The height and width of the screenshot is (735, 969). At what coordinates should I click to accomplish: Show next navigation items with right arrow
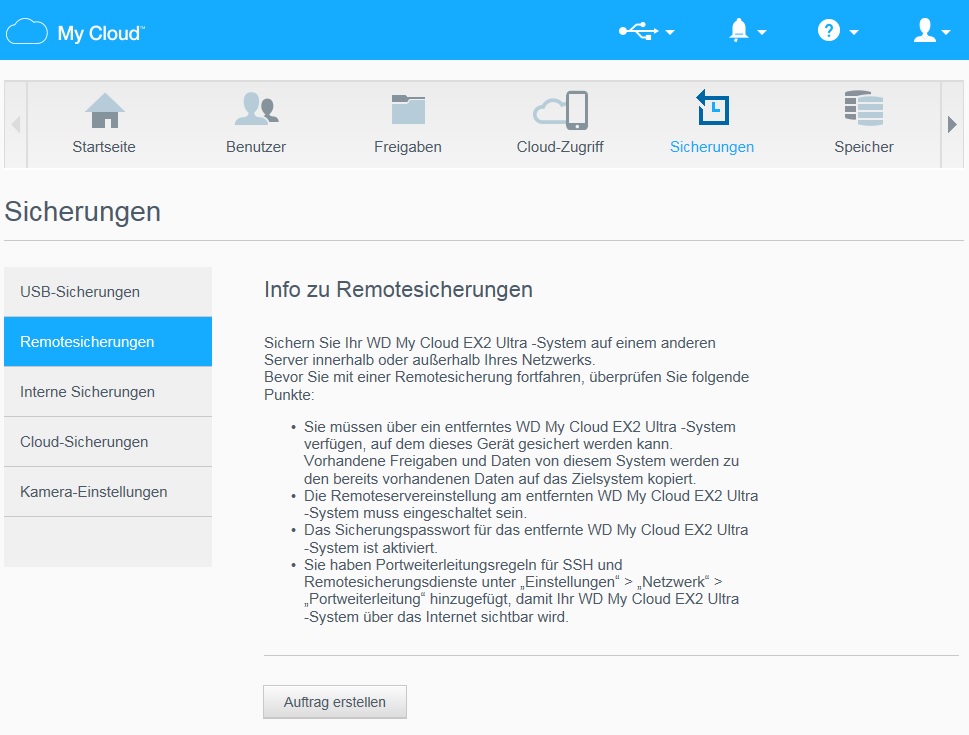click(x=952, y=124)
